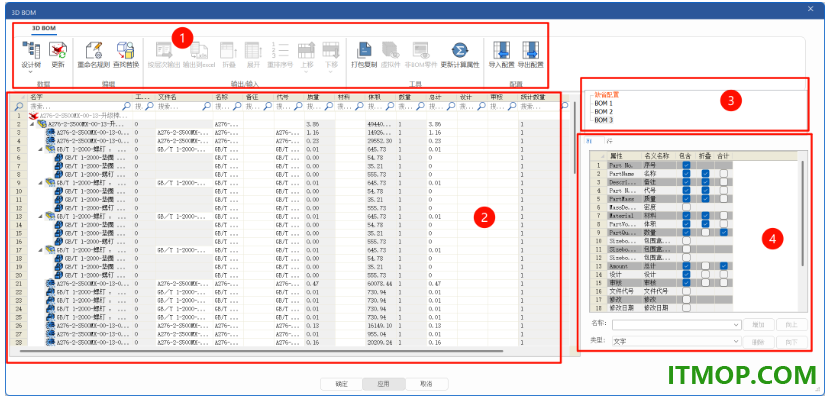The width and height of the screenshot is (826, 398).
Task: Click the 更新 (update) icon
Action: [57, 50]
